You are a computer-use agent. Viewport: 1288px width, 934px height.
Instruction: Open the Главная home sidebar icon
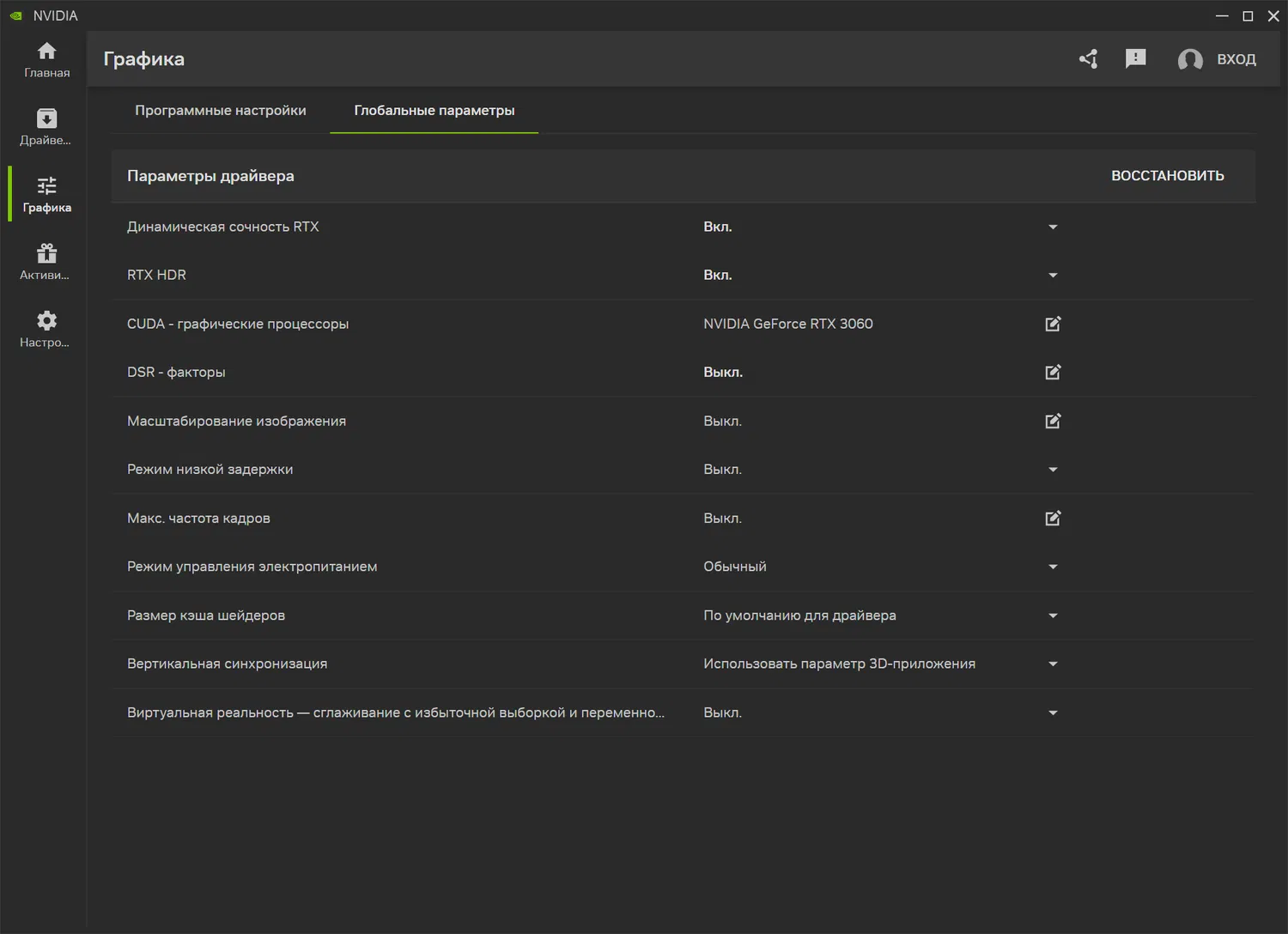tap(46, 59)
